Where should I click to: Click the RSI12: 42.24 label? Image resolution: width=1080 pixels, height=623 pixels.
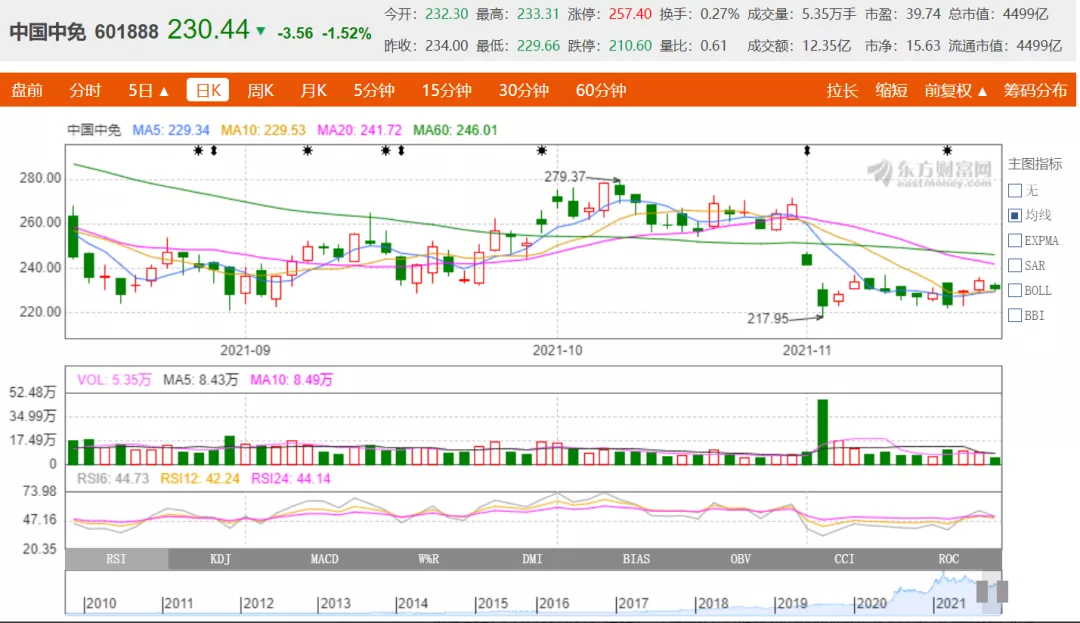pyautogui.click(x=200, y=478)
